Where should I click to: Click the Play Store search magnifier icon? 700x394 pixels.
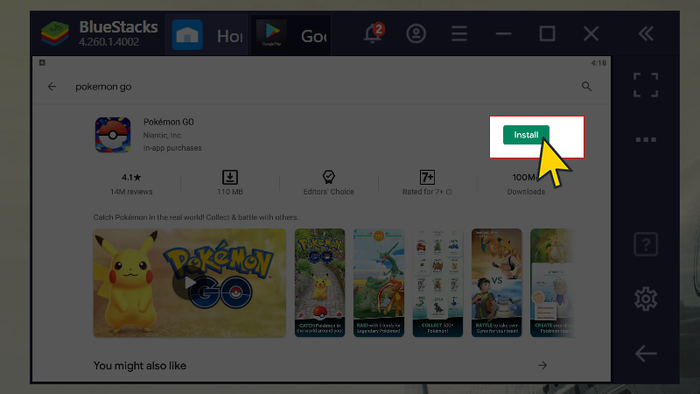[x=587, y=87]
